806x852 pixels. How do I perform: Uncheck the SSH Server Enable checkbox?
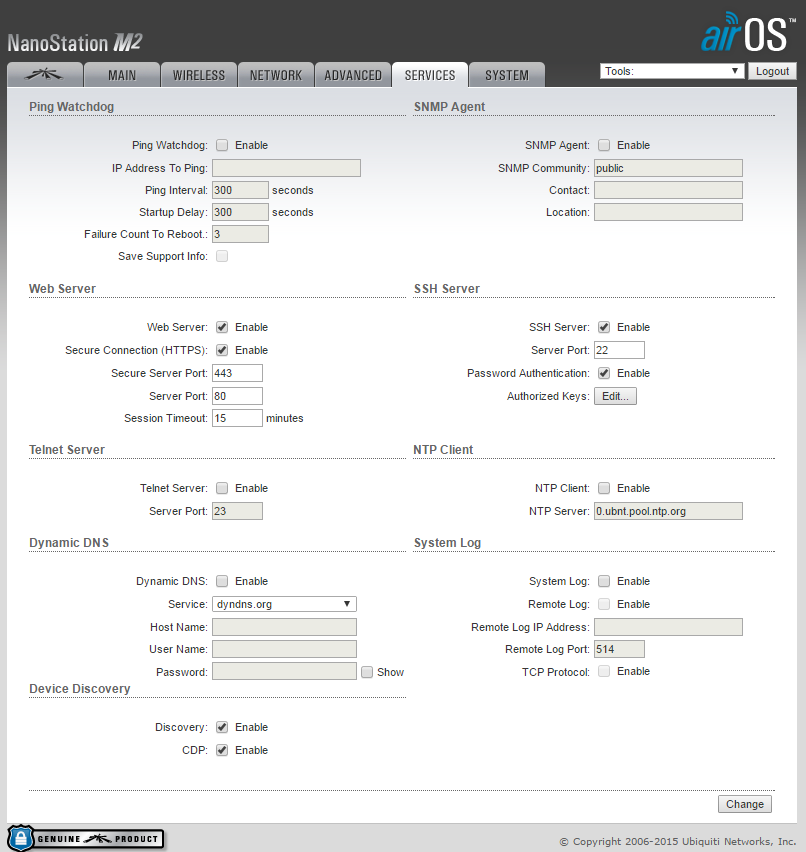604,327
